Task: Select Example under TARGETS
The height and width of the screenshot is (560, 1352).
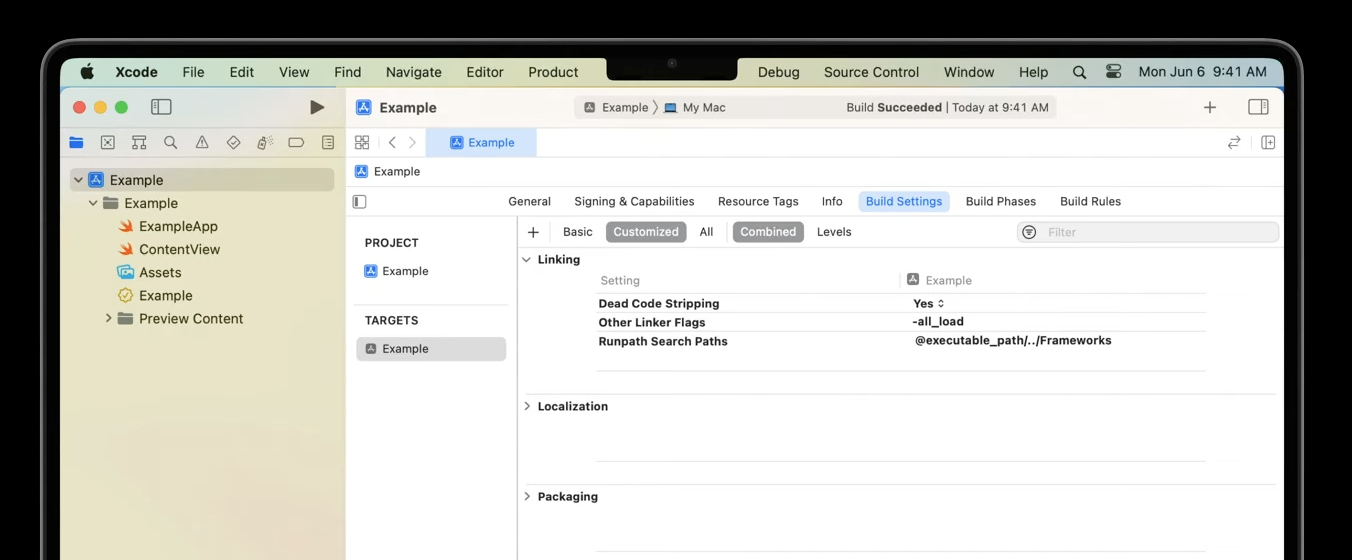Action: pos(431,349)
